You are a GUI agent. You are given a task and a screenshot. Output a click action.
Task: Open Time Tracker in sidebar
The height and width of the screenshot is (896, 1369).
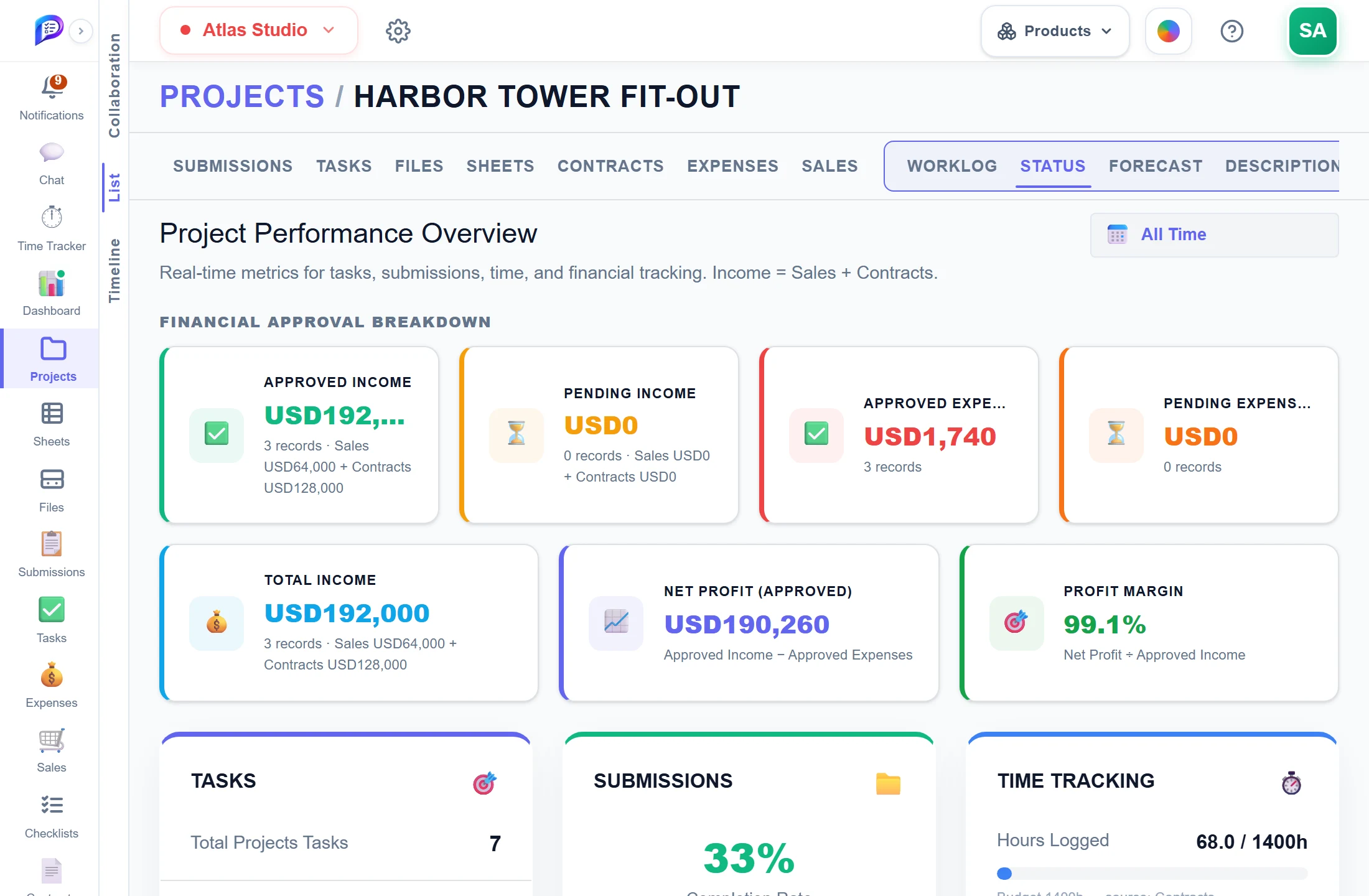(51, 228)
